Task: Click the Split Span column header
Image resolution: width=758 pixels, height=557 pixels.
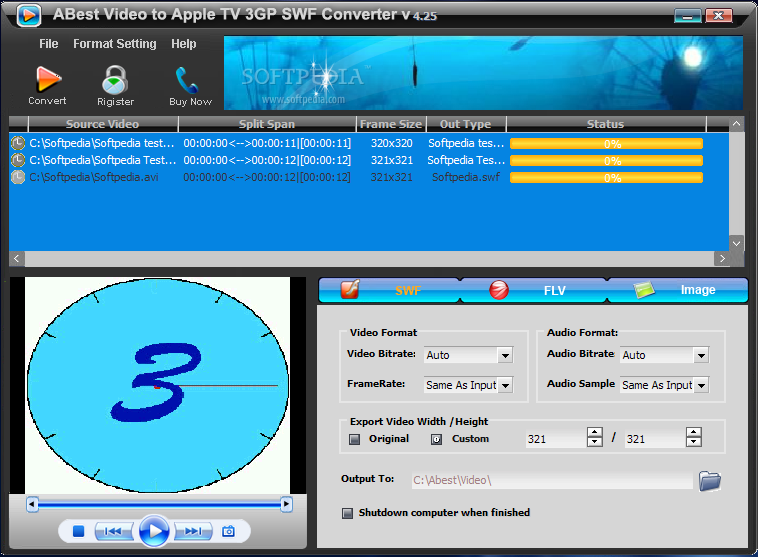Action: click(x=267, y=124)
